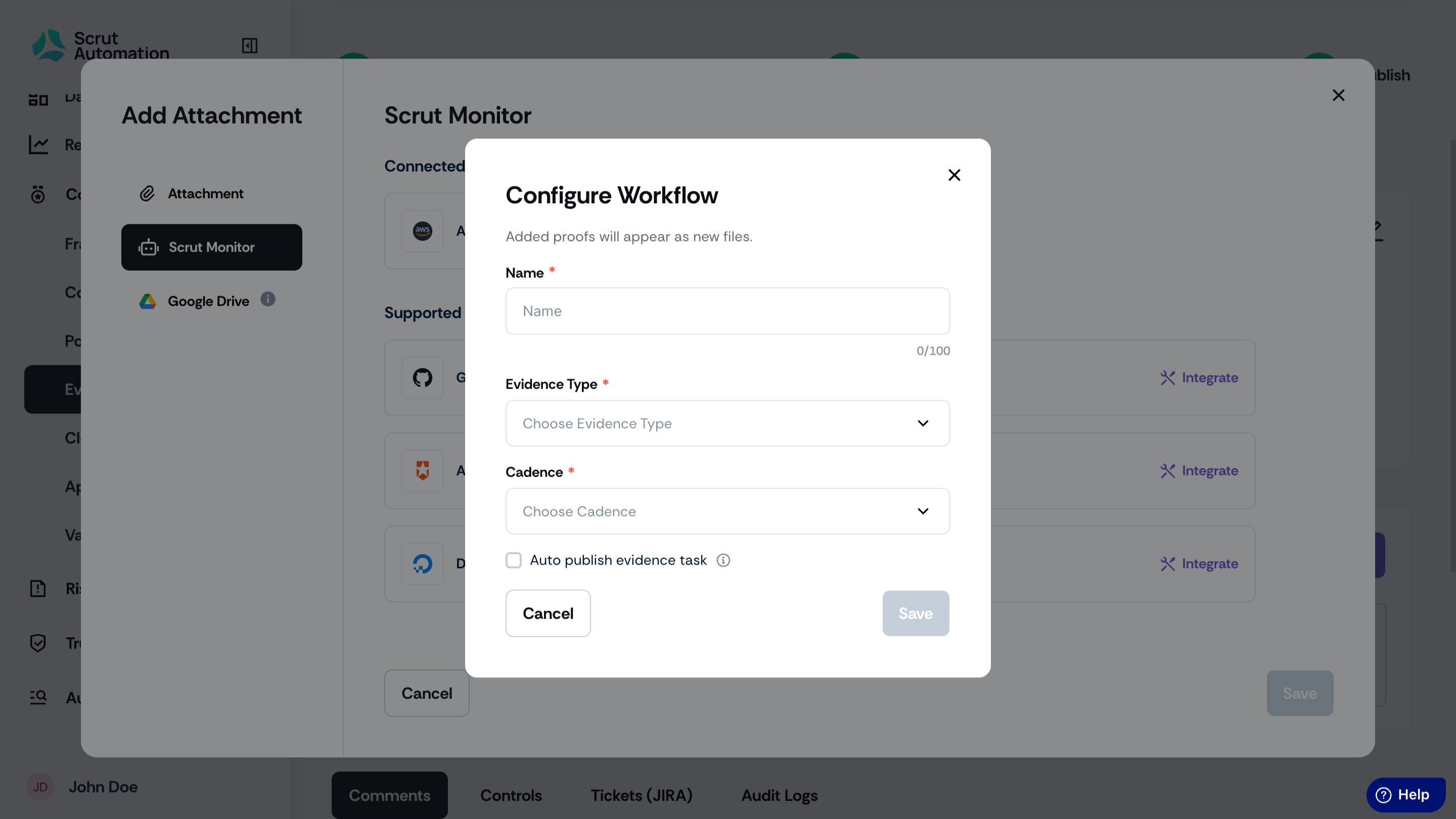Screen dimensions: 1456x819
Task: Expand the Choose Cadence dropdown
Action: [x=727, y=511]
